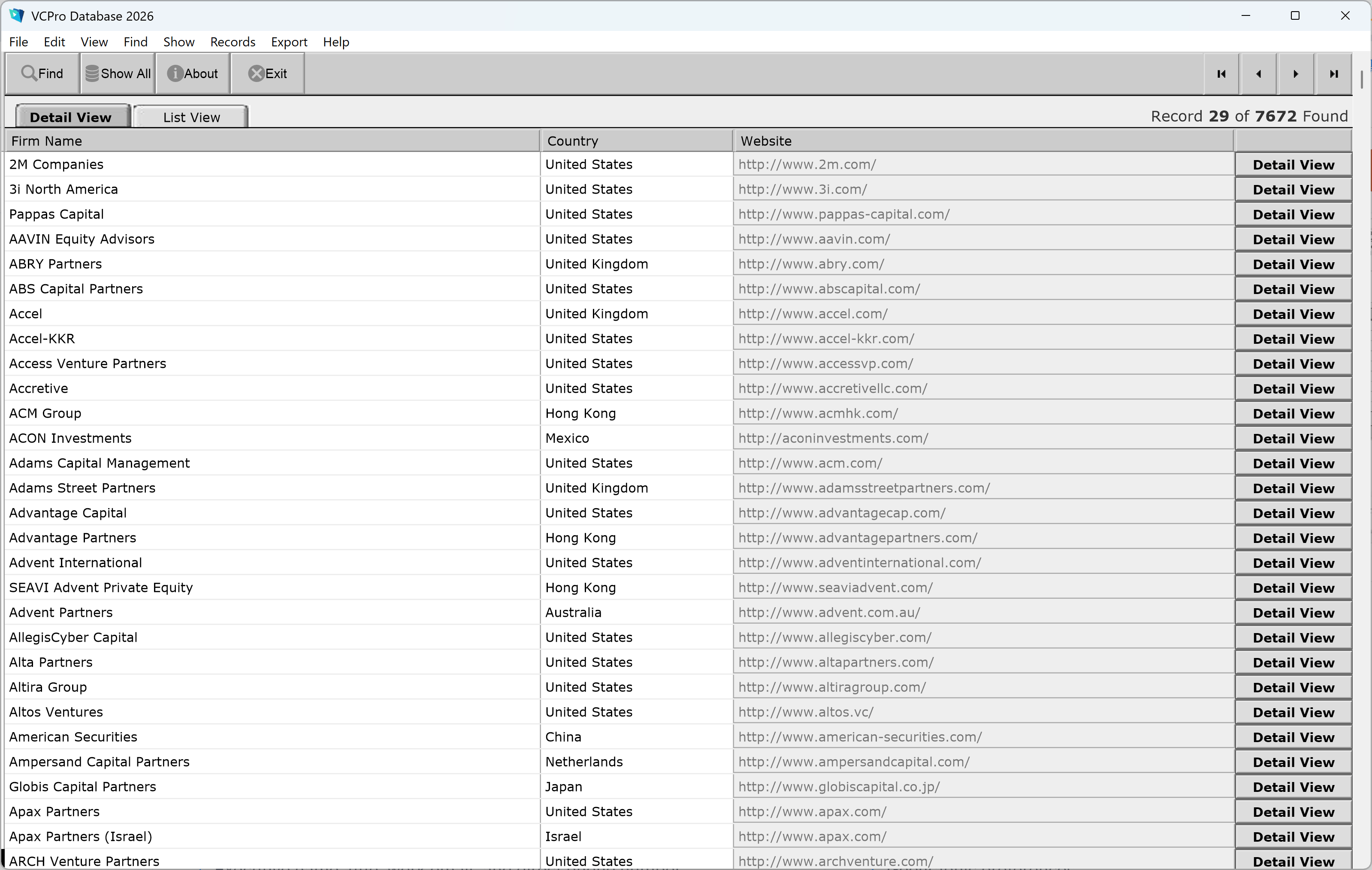The width and height of the screenshot is (1372, 870).
Task: Open the http://www.altapartners.com/ link
Action: pyautogui.click(x=836, y=662)
